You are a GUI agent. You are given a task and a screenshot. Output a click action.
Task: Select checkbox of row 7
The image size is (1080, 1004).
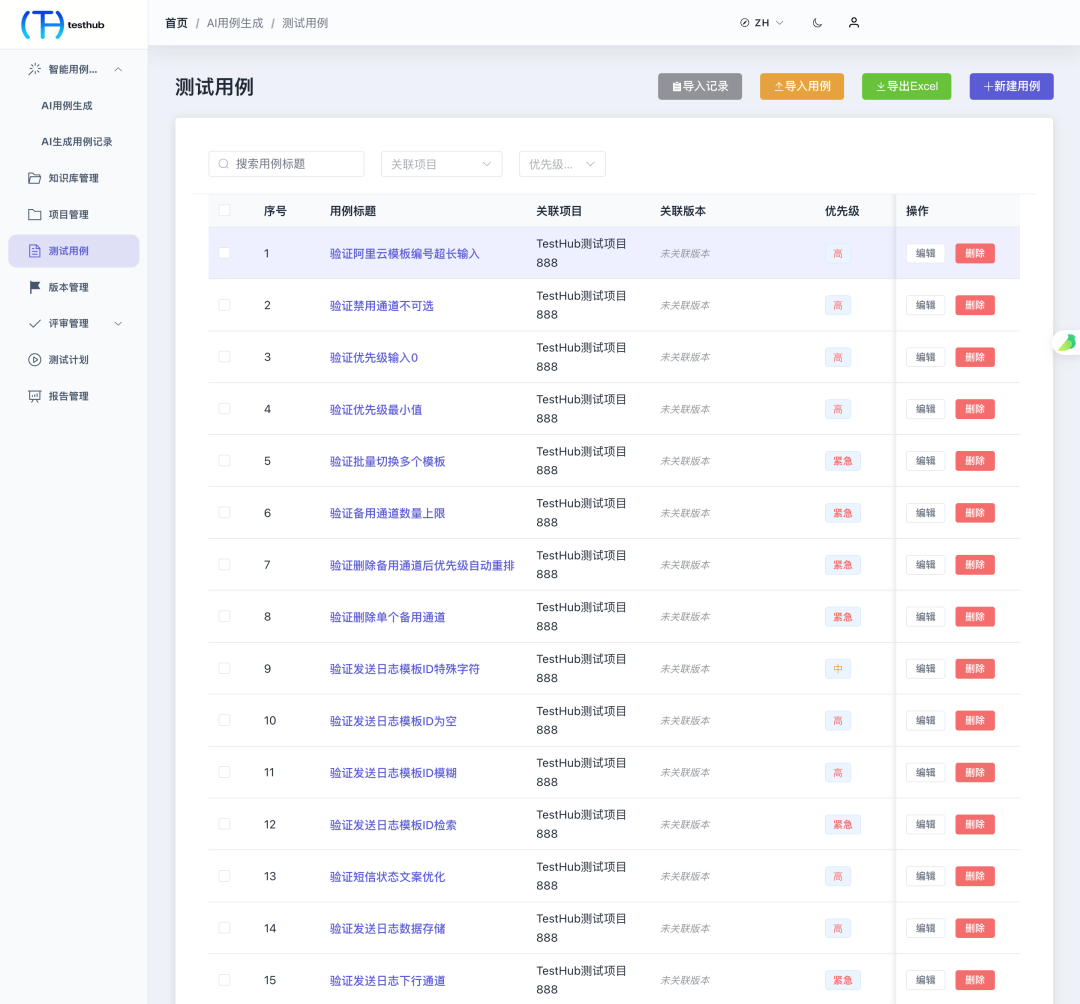[225, 565]
